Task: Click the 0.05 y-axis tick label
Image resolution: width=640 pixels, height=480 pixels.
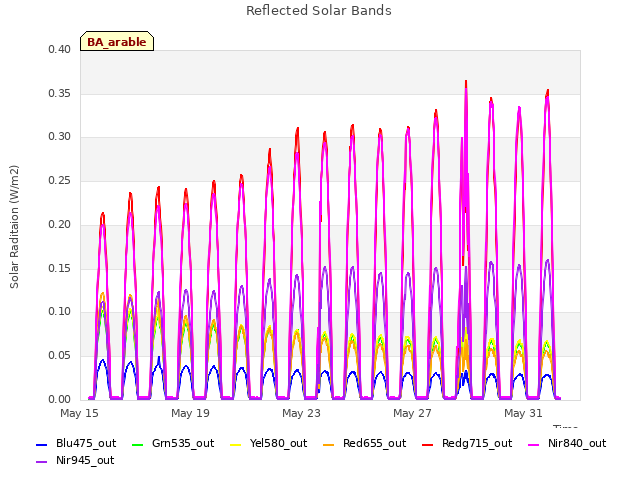Action: click(59, 356)
